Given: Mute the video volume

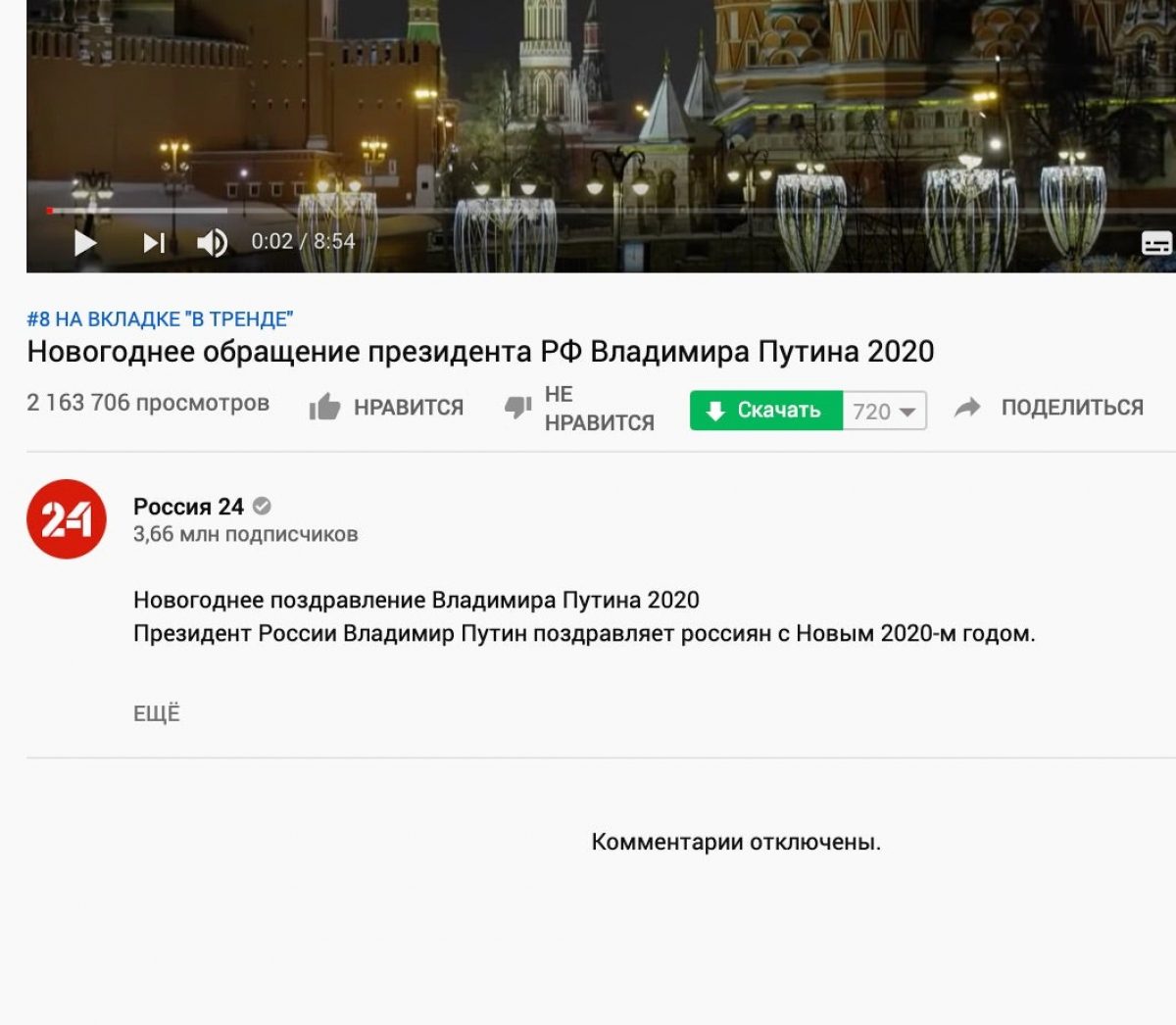Looking at the screenshot, I should (x=212, y=242).
